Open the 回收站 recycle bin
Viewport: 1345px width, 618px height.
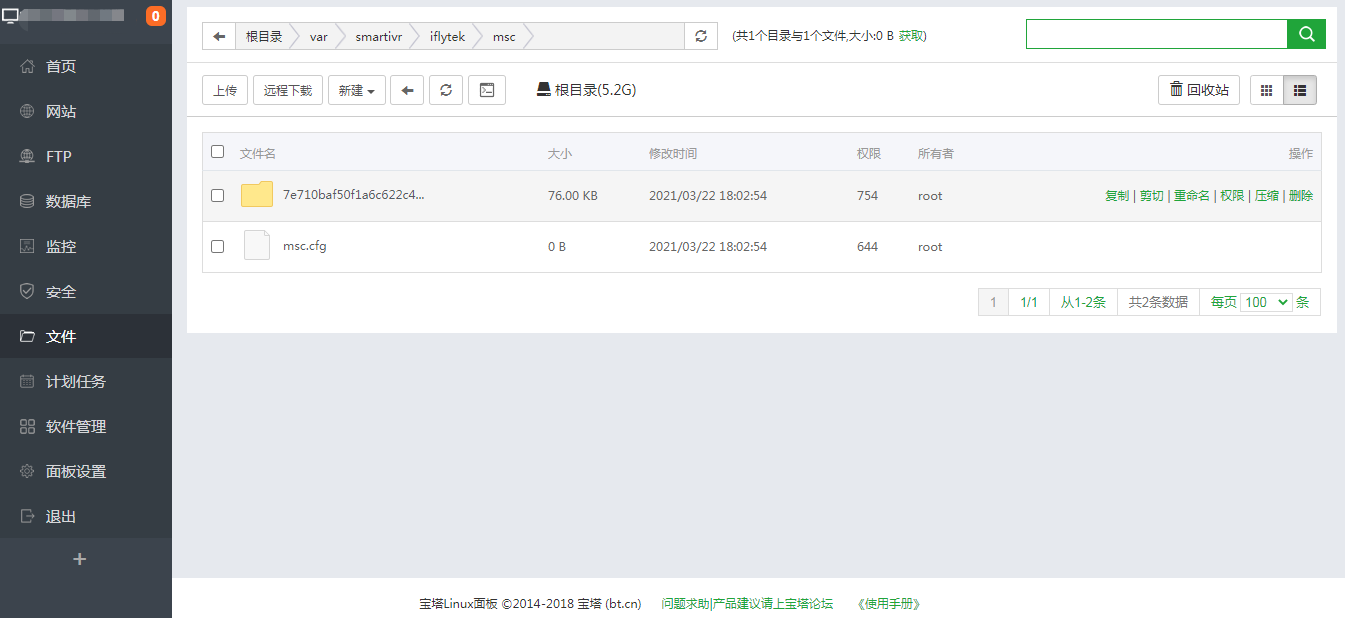1199,90
